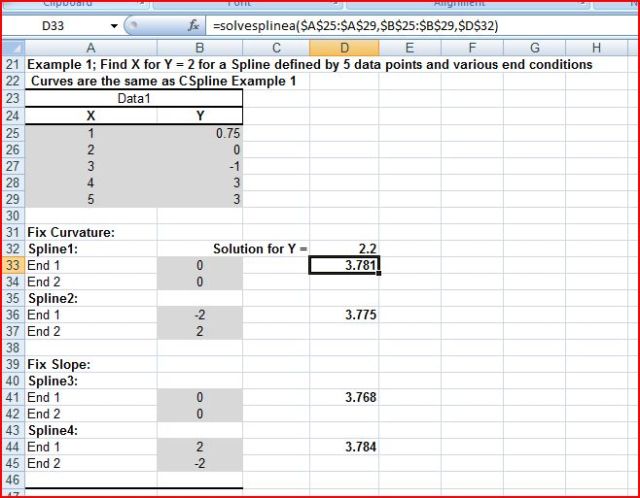Screen dimensions: 640x498
Task: Select the row 46 header
Action: (x=12, y=480)
